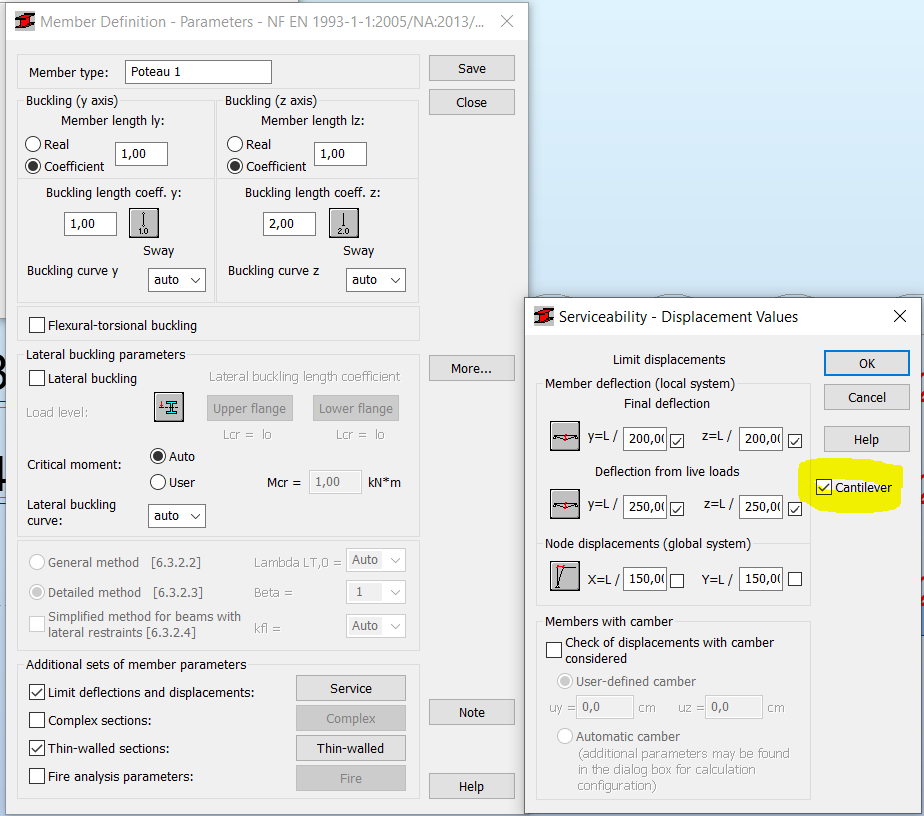This screenshot has width=924, height=816.
Task: Enable check of displacements with camber
Action: pos(554,650)
